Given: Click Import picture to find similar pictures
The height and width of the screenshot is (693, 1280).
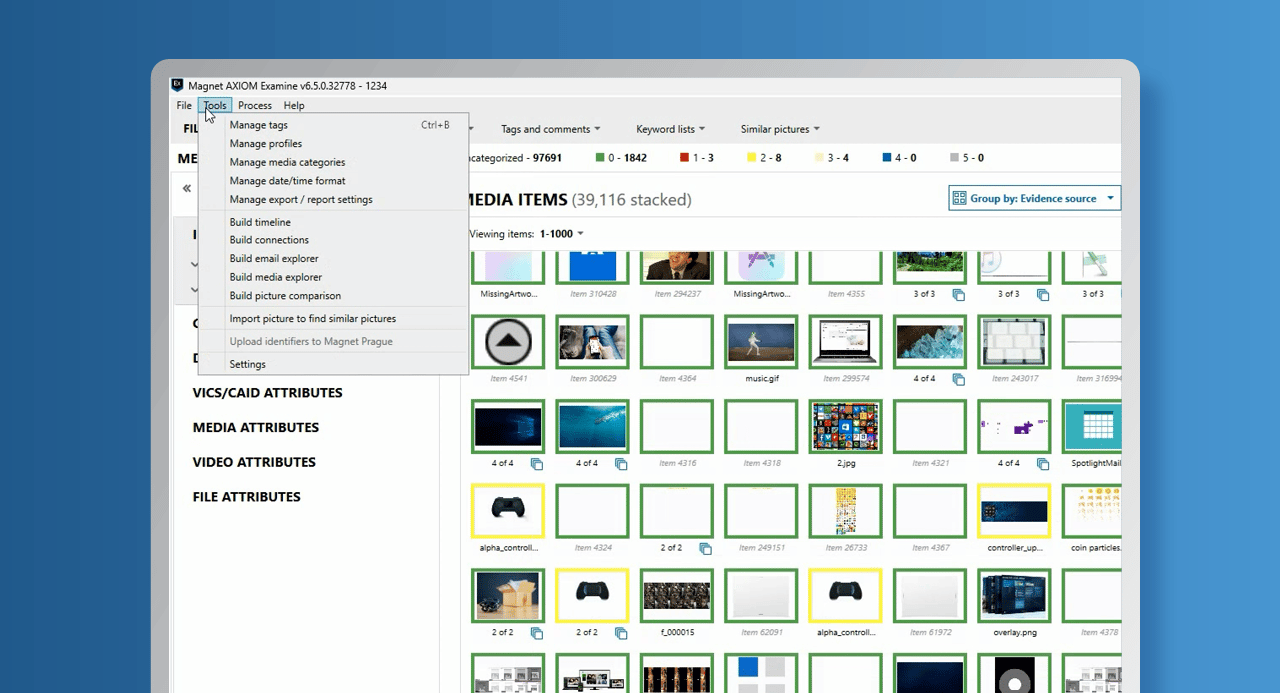Looking at the screenshot, I should pos(312,319).
